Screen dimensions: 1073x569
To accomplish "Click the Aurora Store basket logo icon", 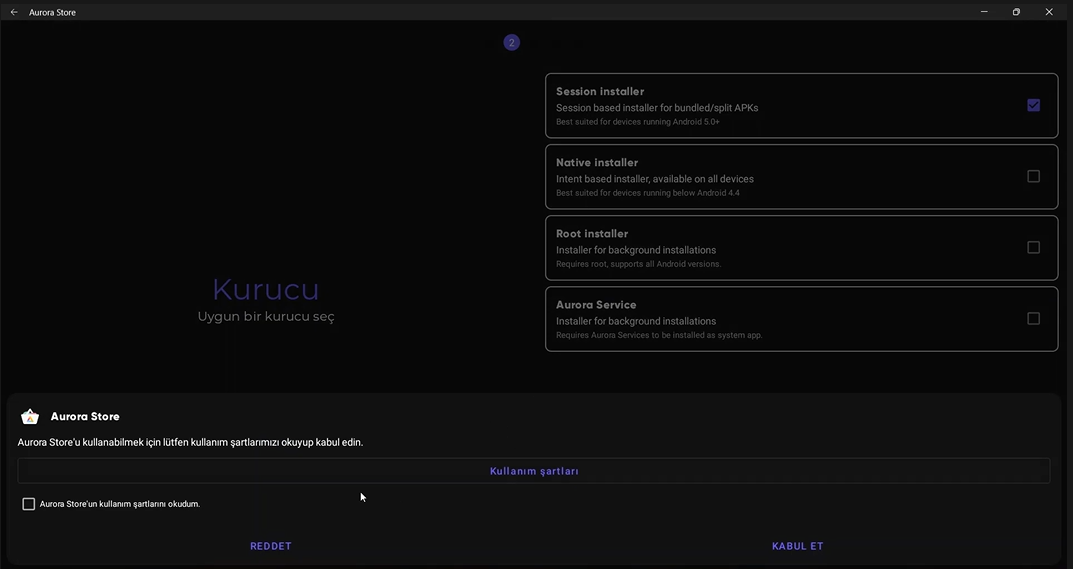I will (29, 416).
